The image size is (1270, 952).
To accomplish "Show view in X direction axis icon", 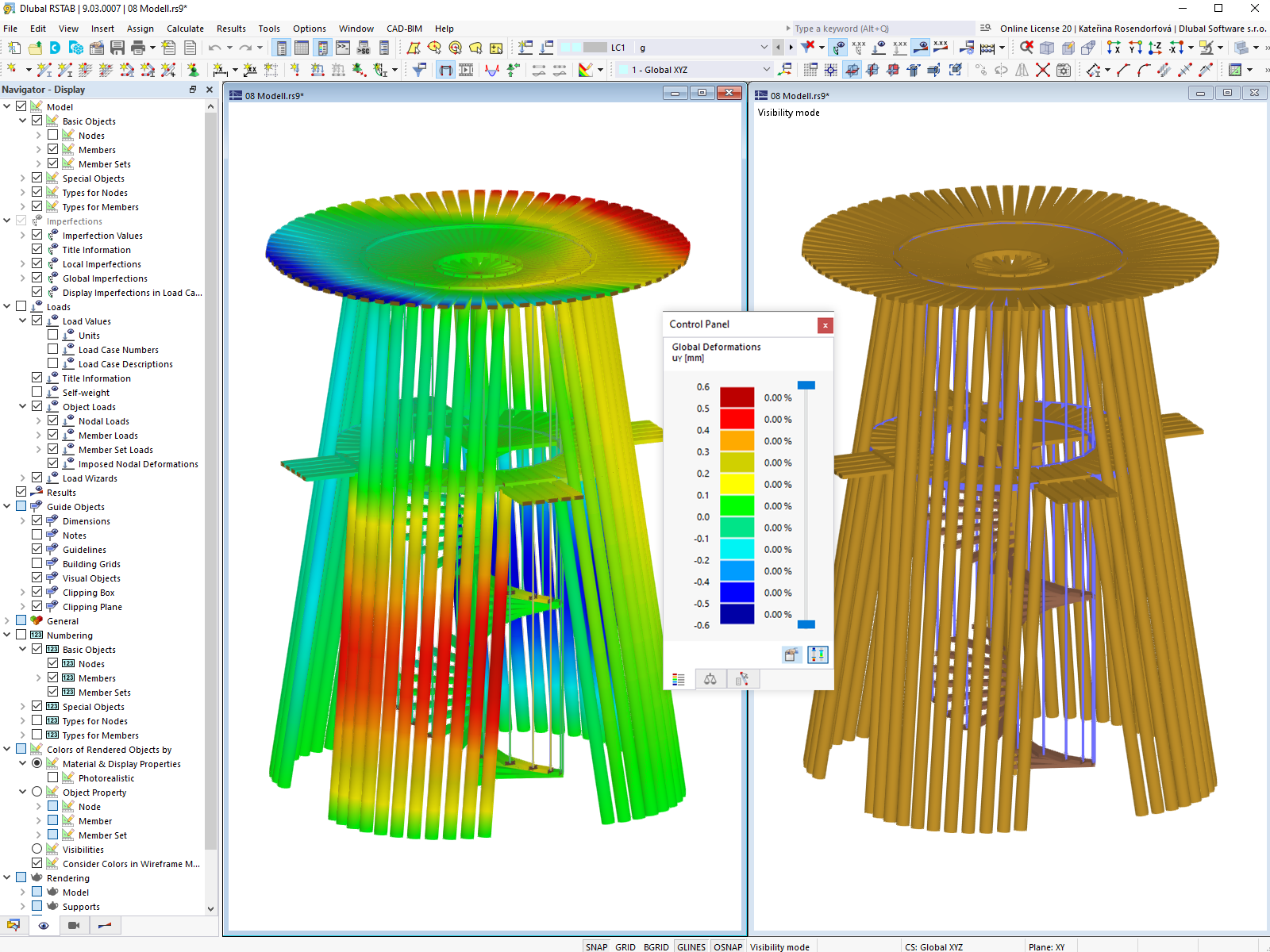I will point(1114,48).
